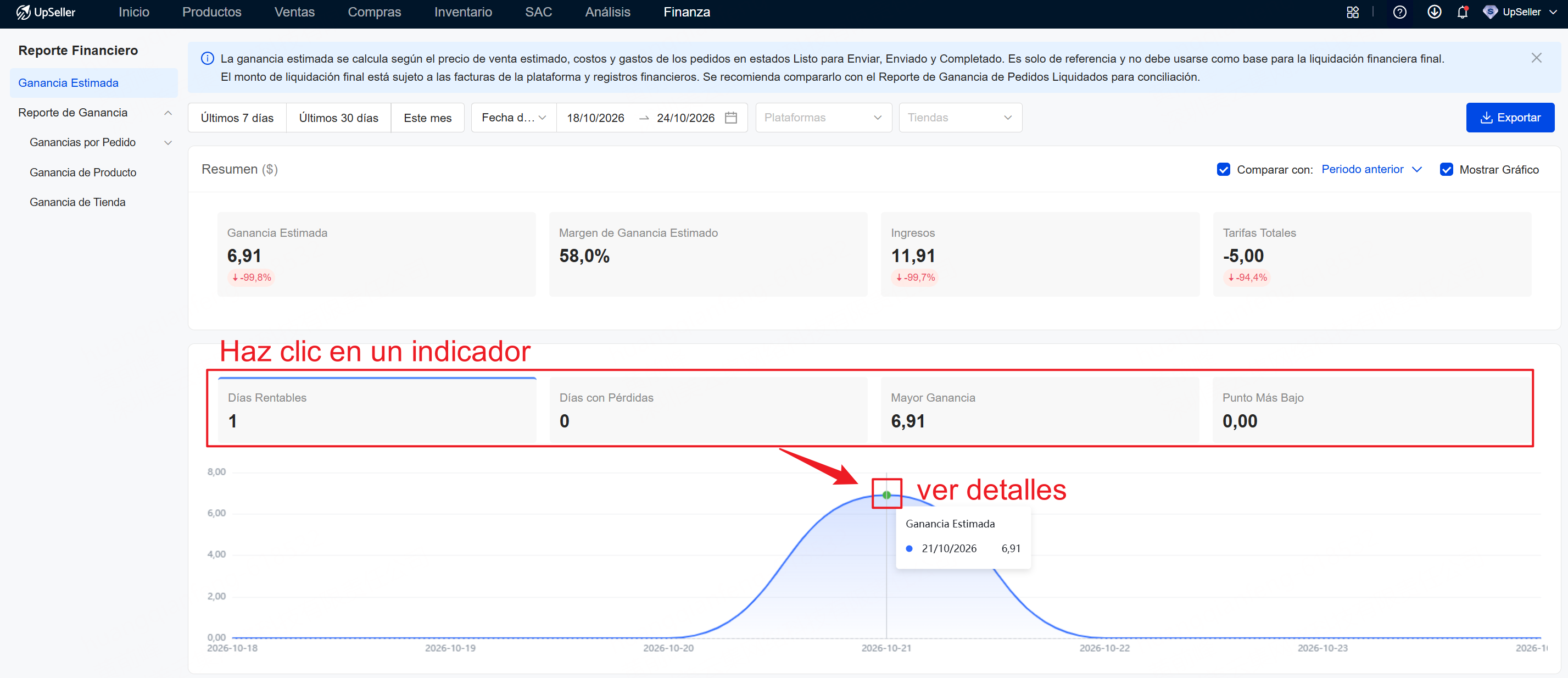Open the Plataformas dropdown
The image size is (1568, 678).
(x=823, y=118)
